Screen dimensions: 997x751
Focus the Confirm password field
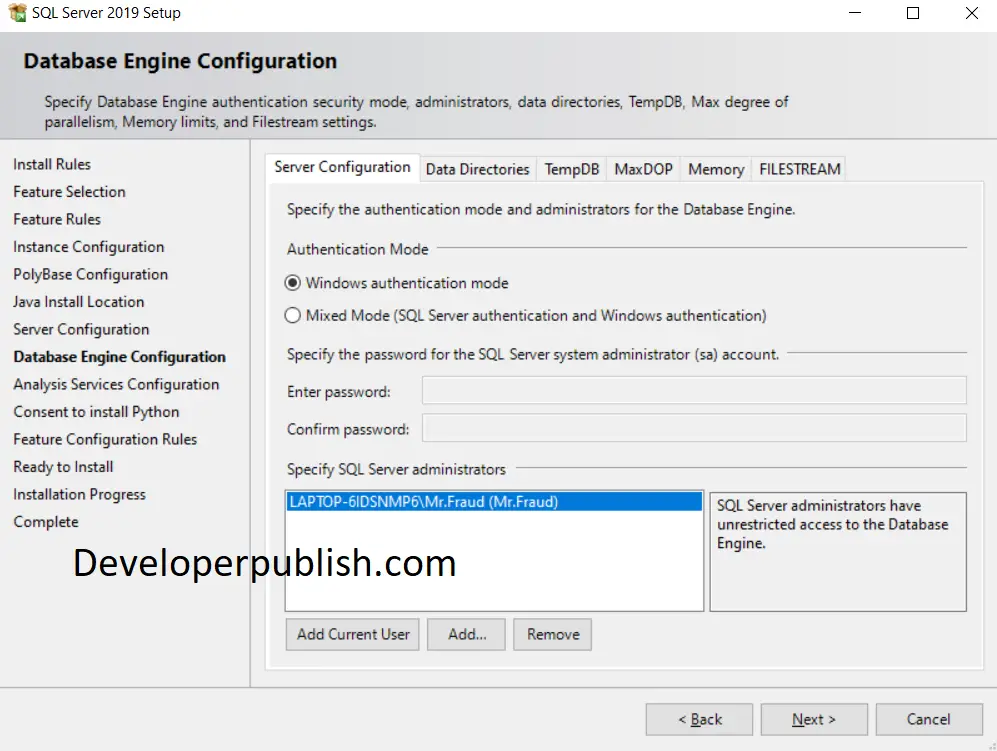694,428
